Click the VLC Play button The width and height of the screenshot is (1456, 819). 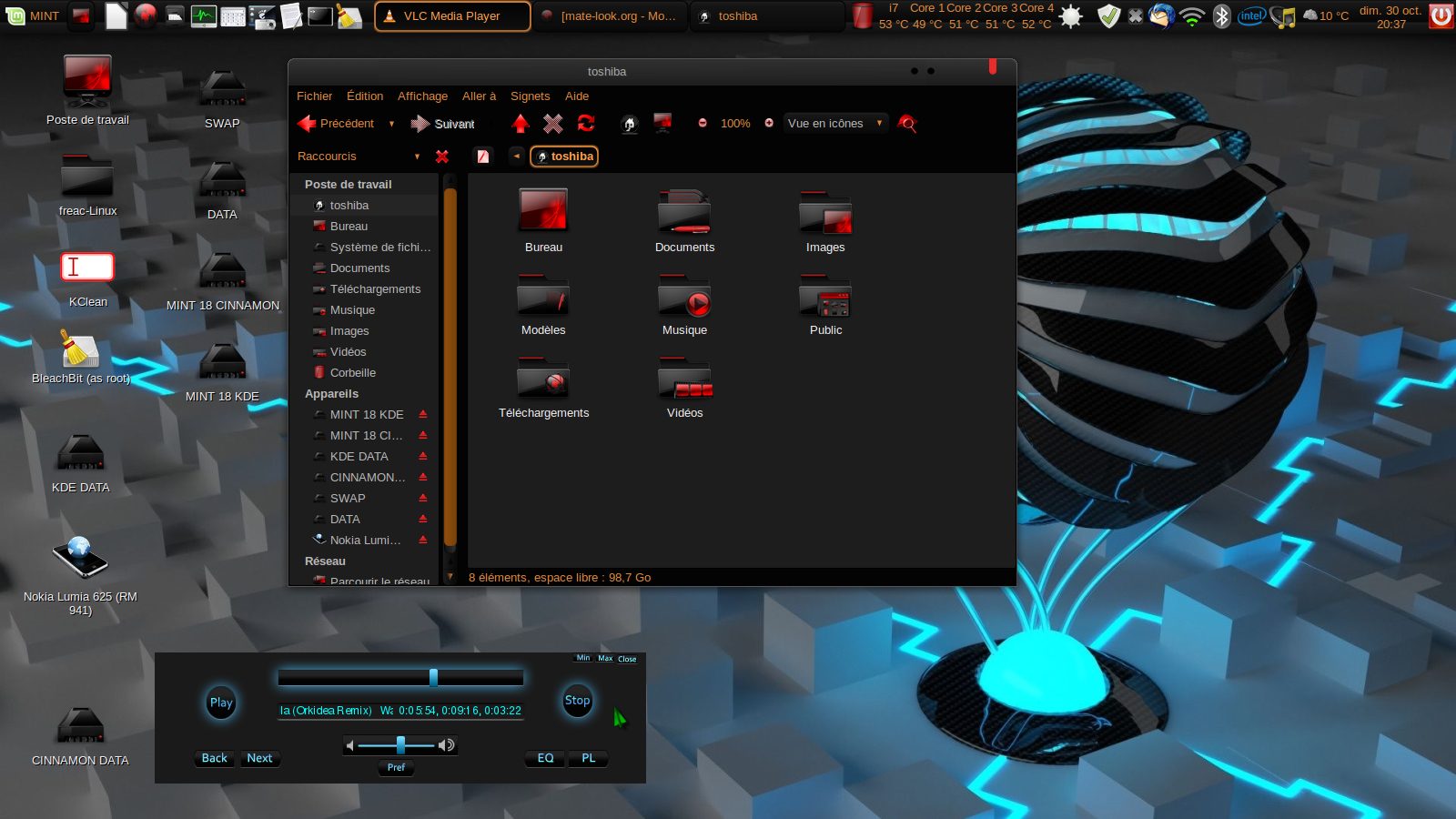(221, 703)
